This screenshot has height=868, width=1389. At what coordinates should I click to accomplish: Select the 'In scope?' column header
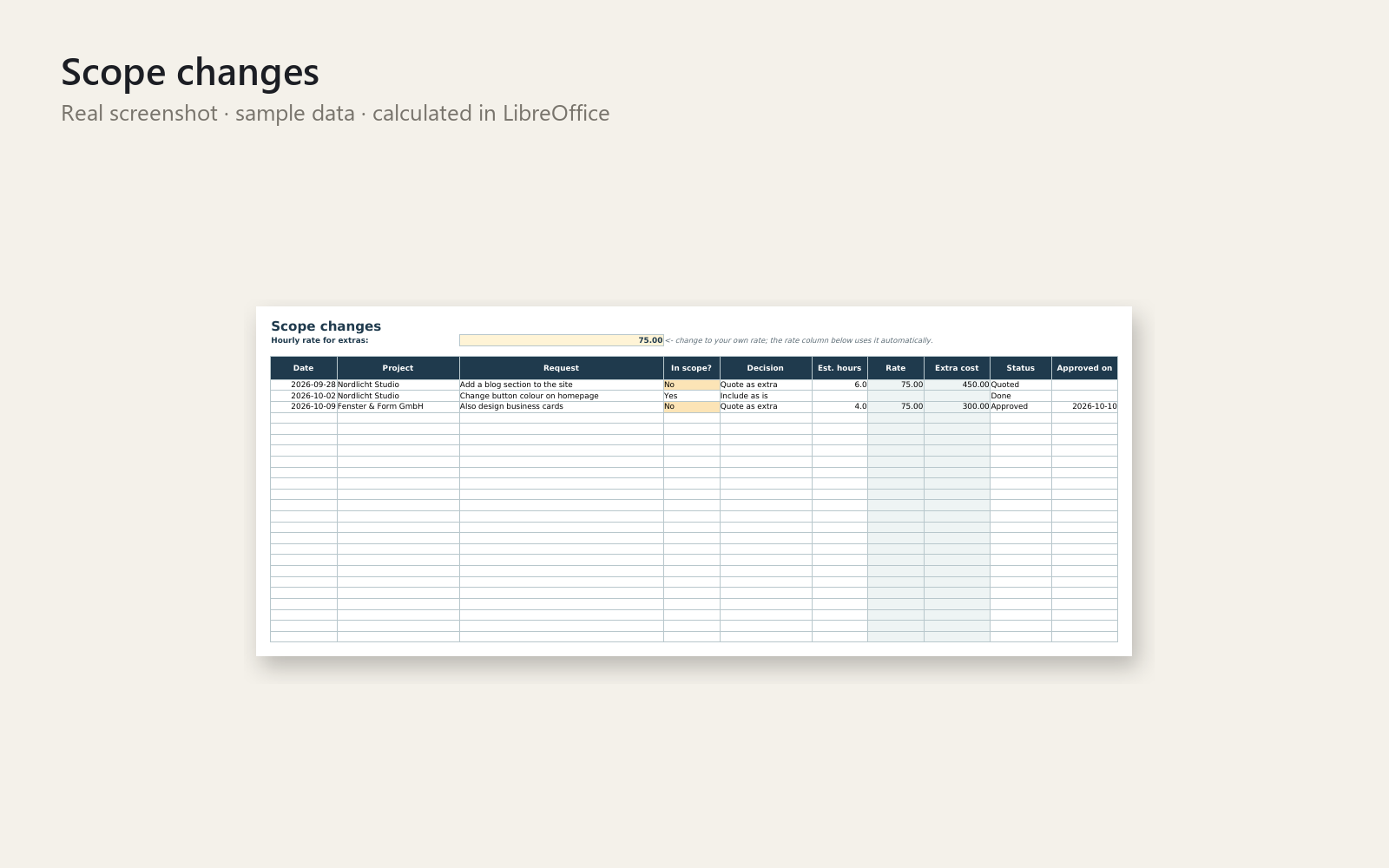coord(691,368)
